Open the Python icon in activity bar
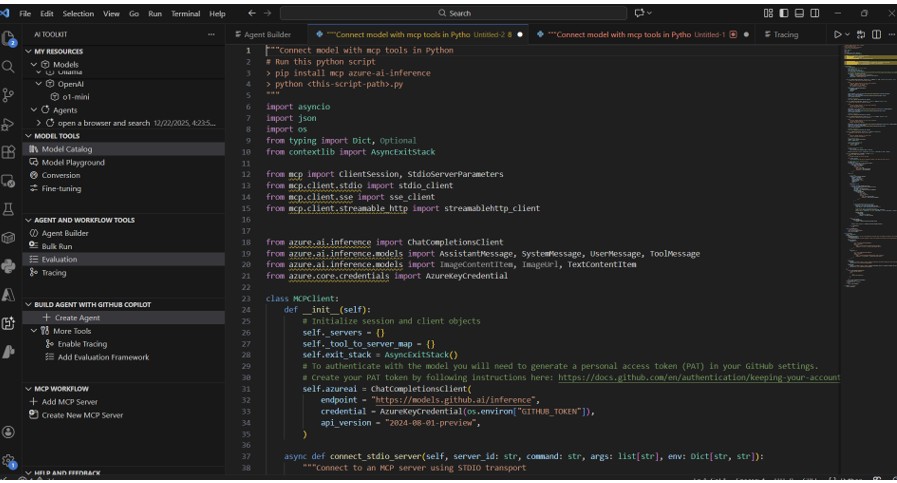This screenshot has width=897, height=483. (9, 266)
